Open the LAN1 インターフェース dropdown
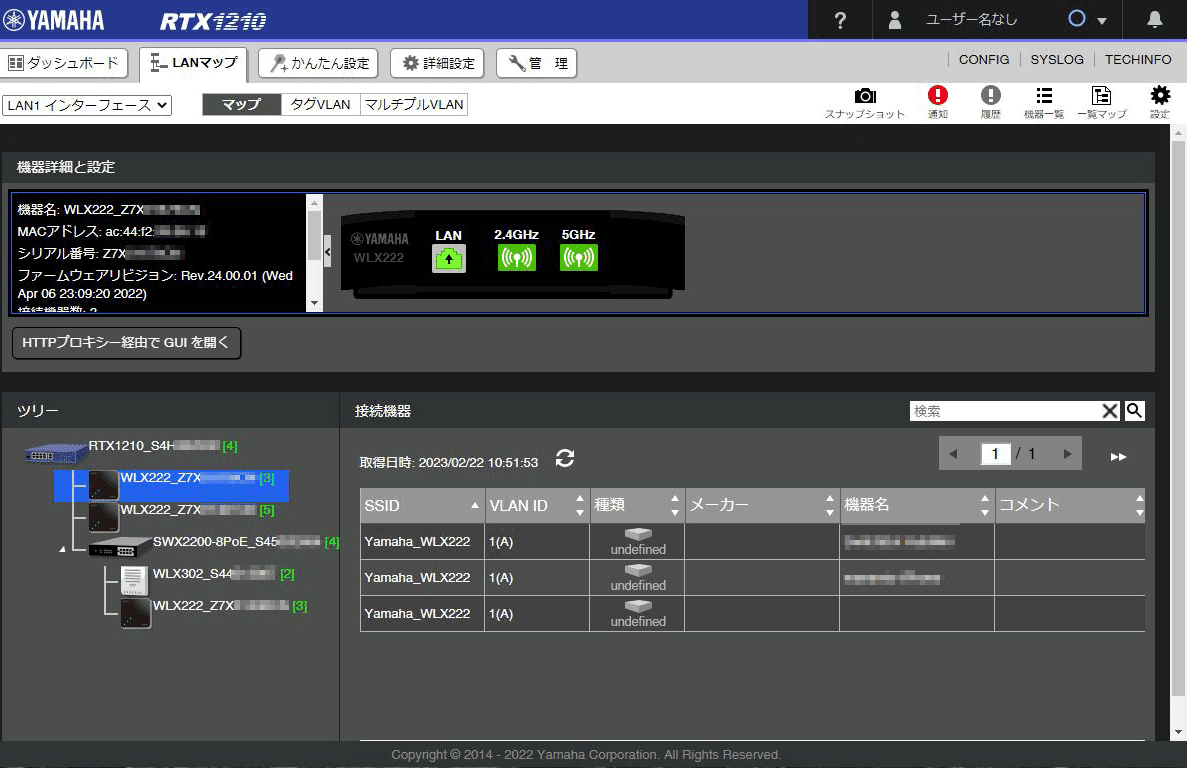The width and height of the screenshot is (1187, 768). pos(86,104)
